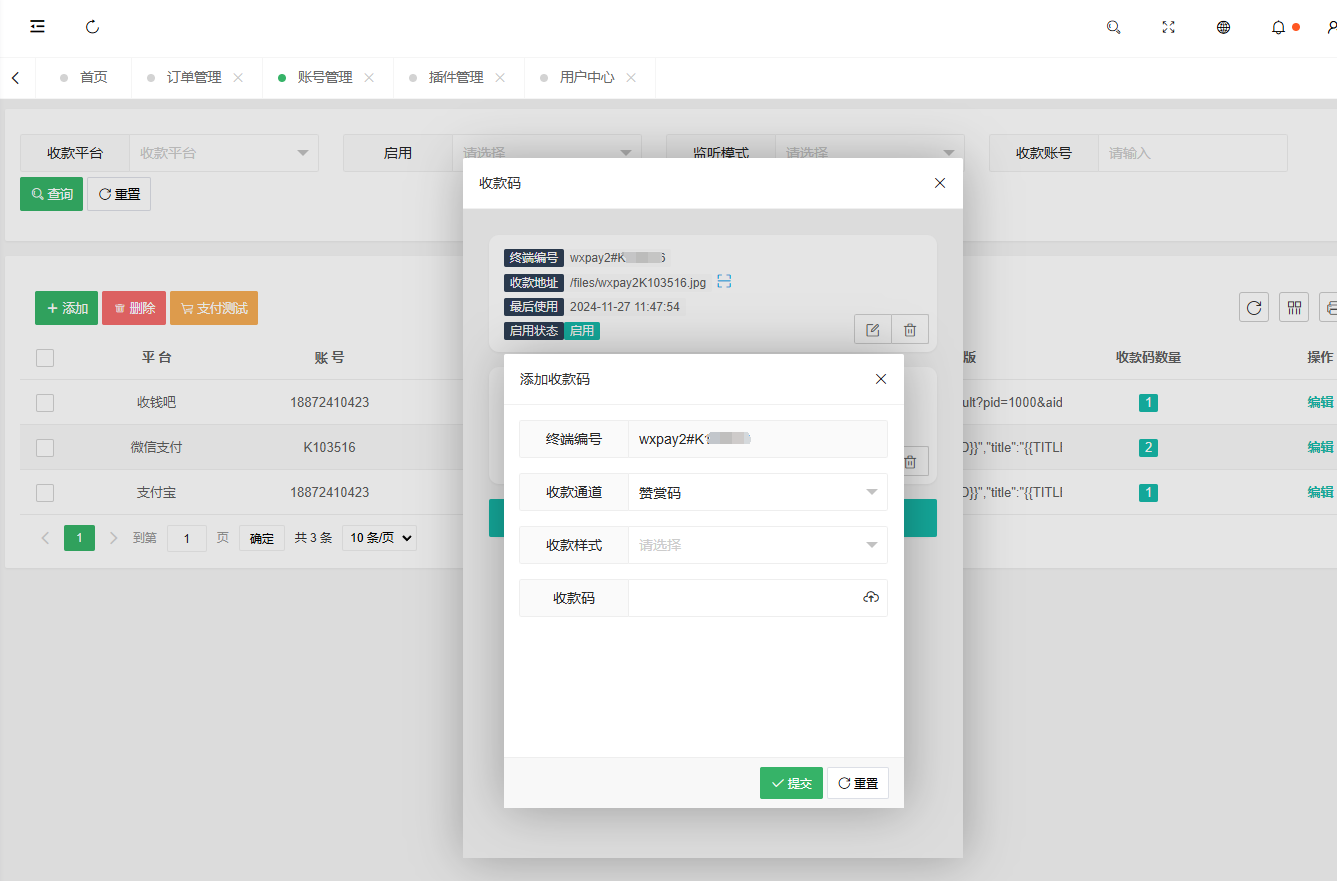Screen dimensions: 1337x881
Task: Submit the form with the 提交 button
Action: [x=790, y=783]
